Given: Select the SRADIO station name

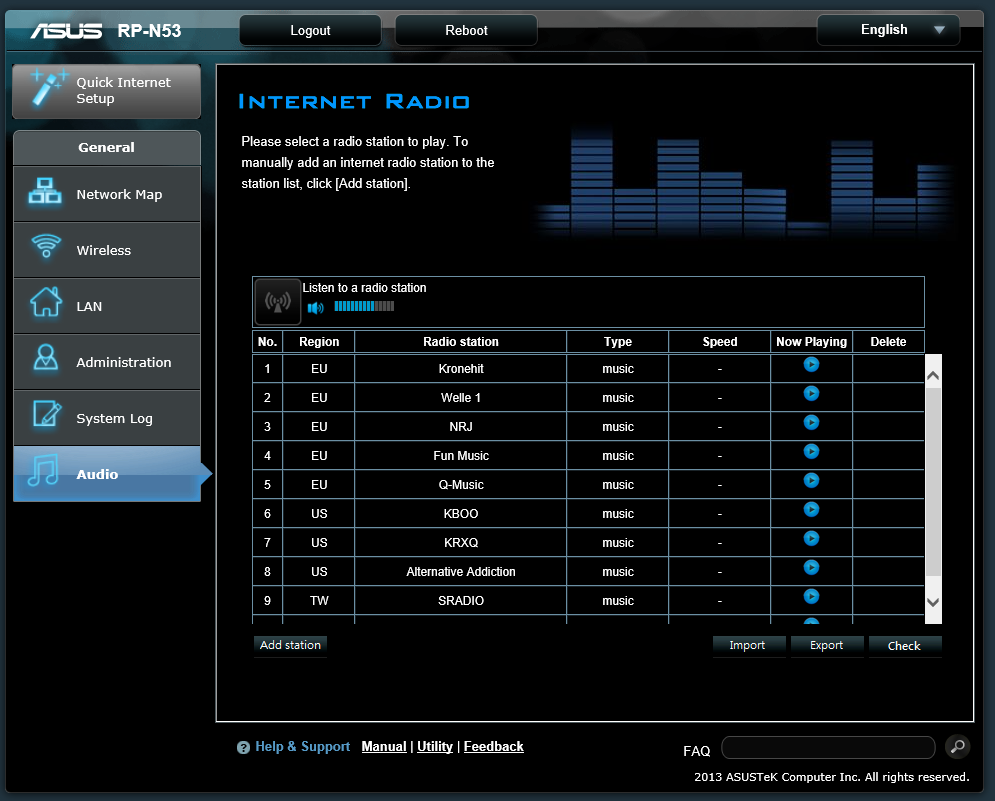Looking at the screenshot, I should [461, 600].
